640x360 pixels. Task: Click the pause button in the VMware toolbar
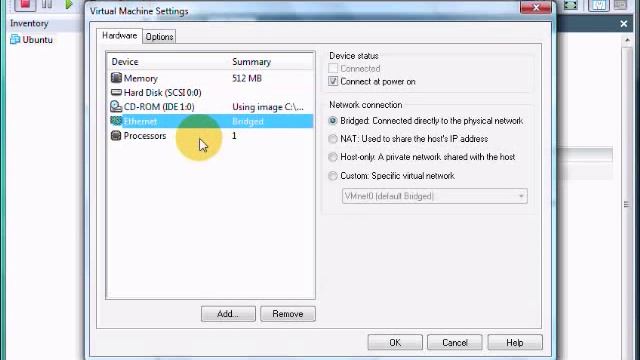47,4
